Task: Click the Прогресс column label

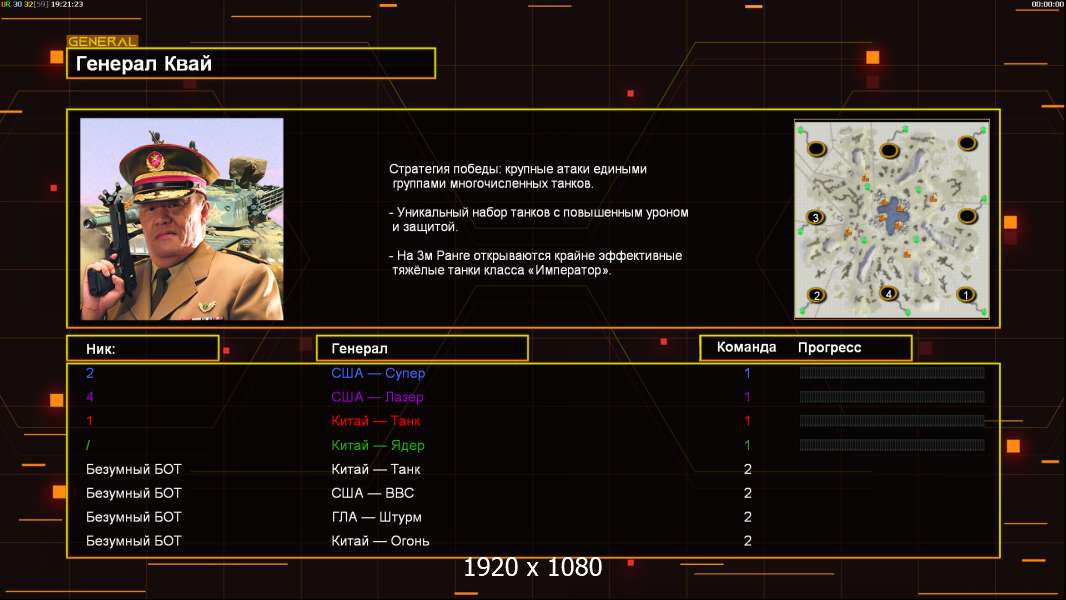Action: click(829, 348)
